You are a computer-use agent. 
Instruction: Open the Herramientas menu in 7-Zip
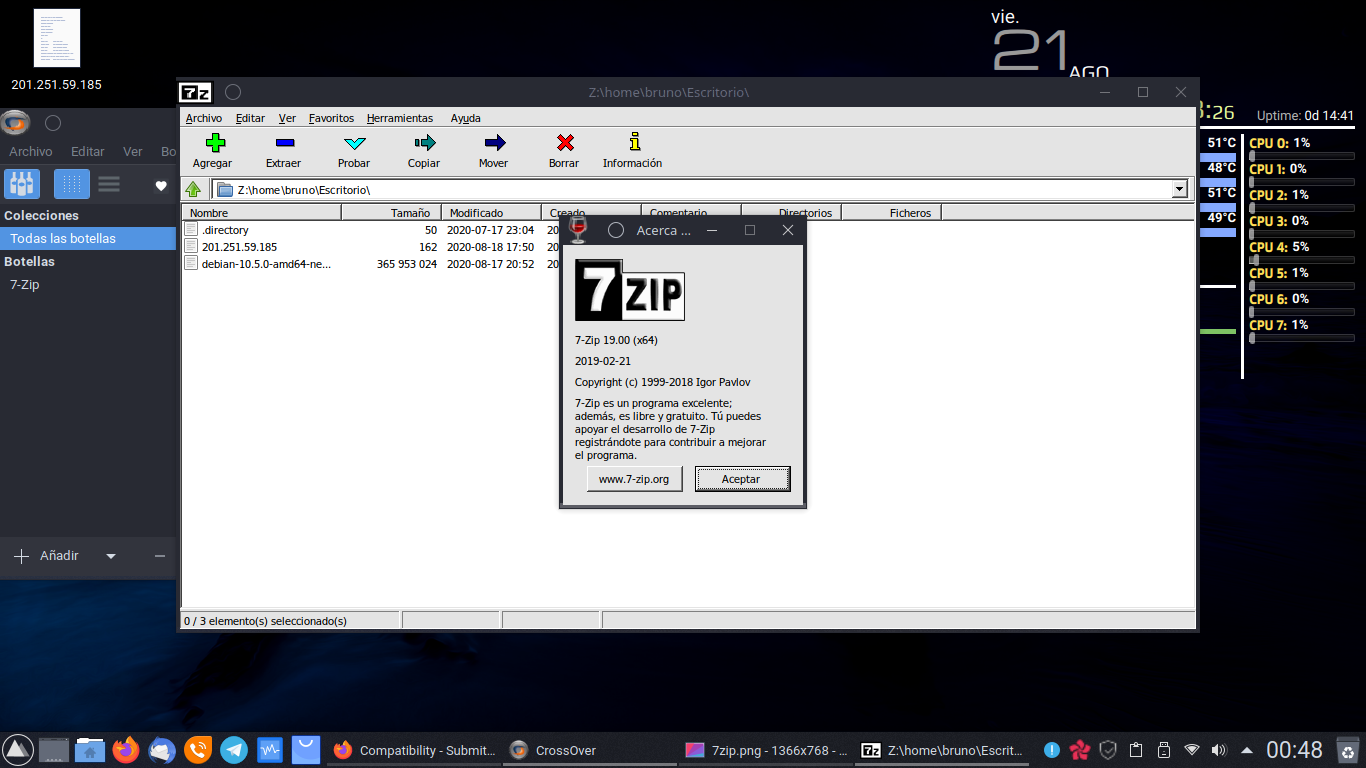(x=400, y=118)
